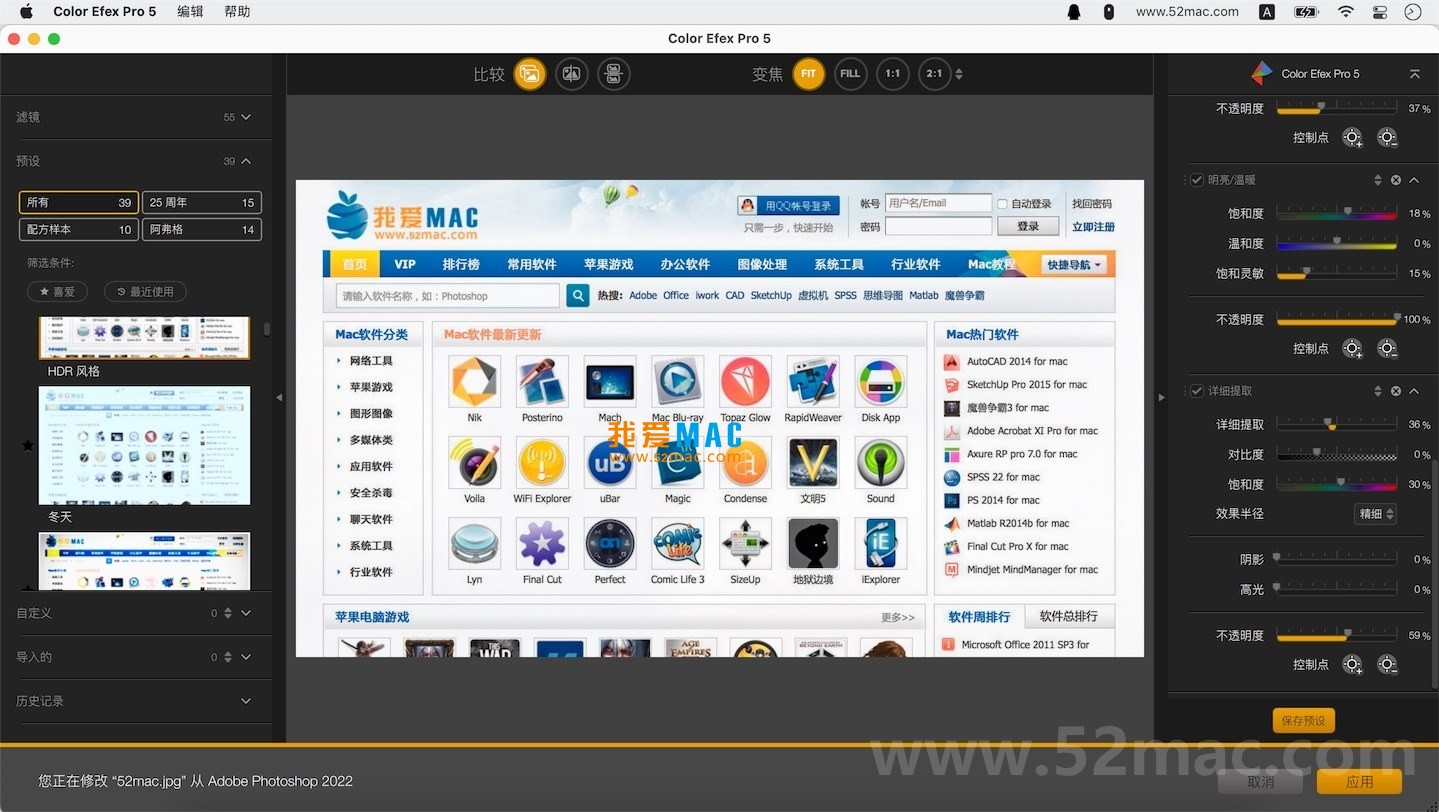1439x812 pixels.
Task: Select the 冬天 preset thumbnail
Action: click(144, 445)
